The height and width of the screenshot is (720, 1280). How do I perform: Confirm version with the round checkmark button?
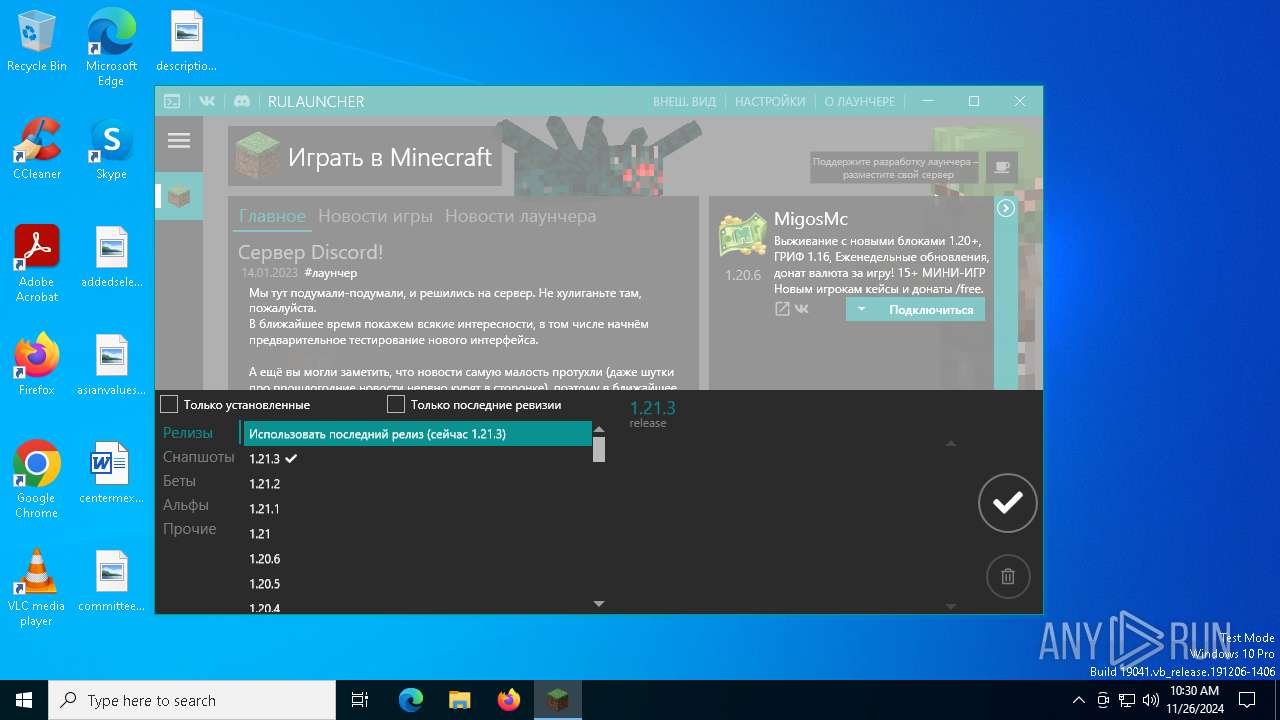1007,503
